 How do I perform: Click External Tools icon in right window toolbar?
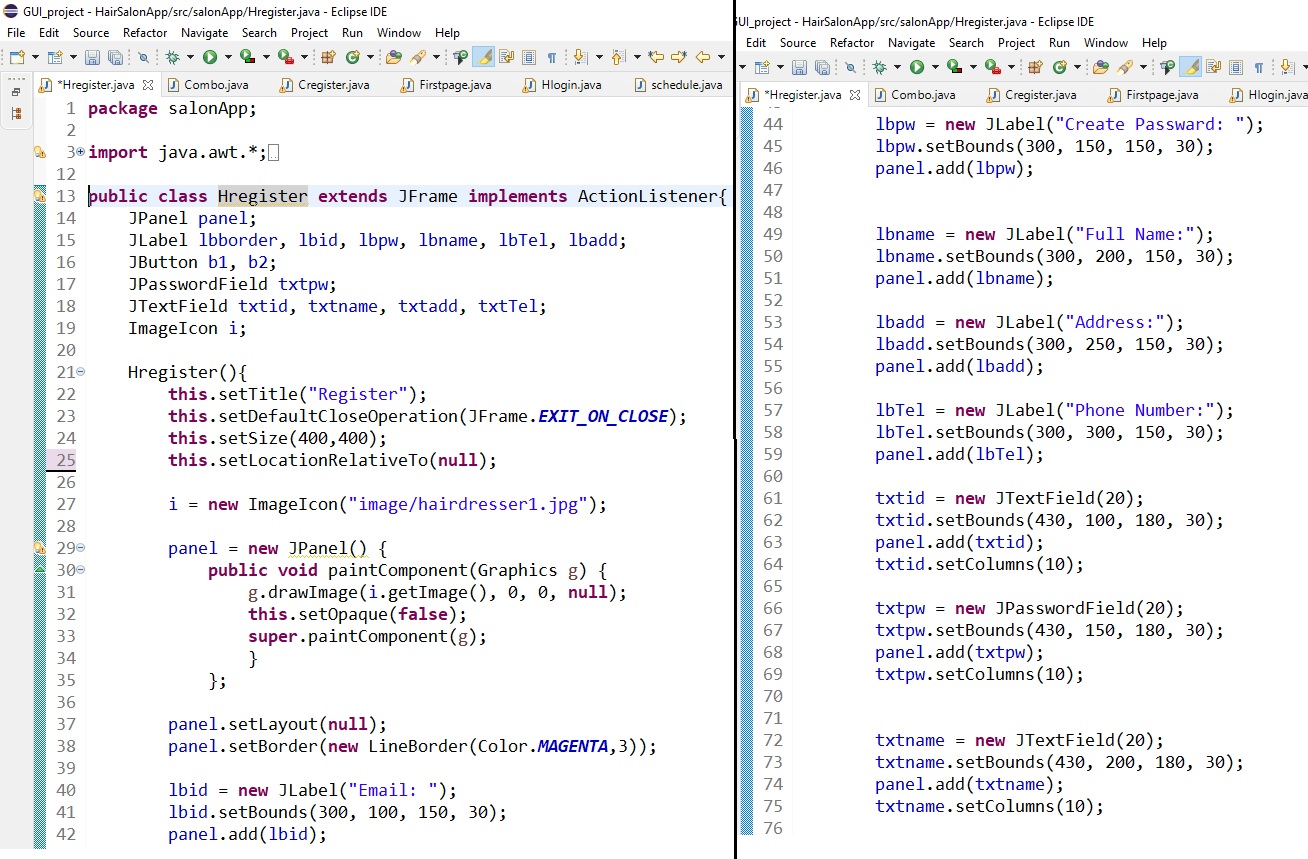point(993,67)
